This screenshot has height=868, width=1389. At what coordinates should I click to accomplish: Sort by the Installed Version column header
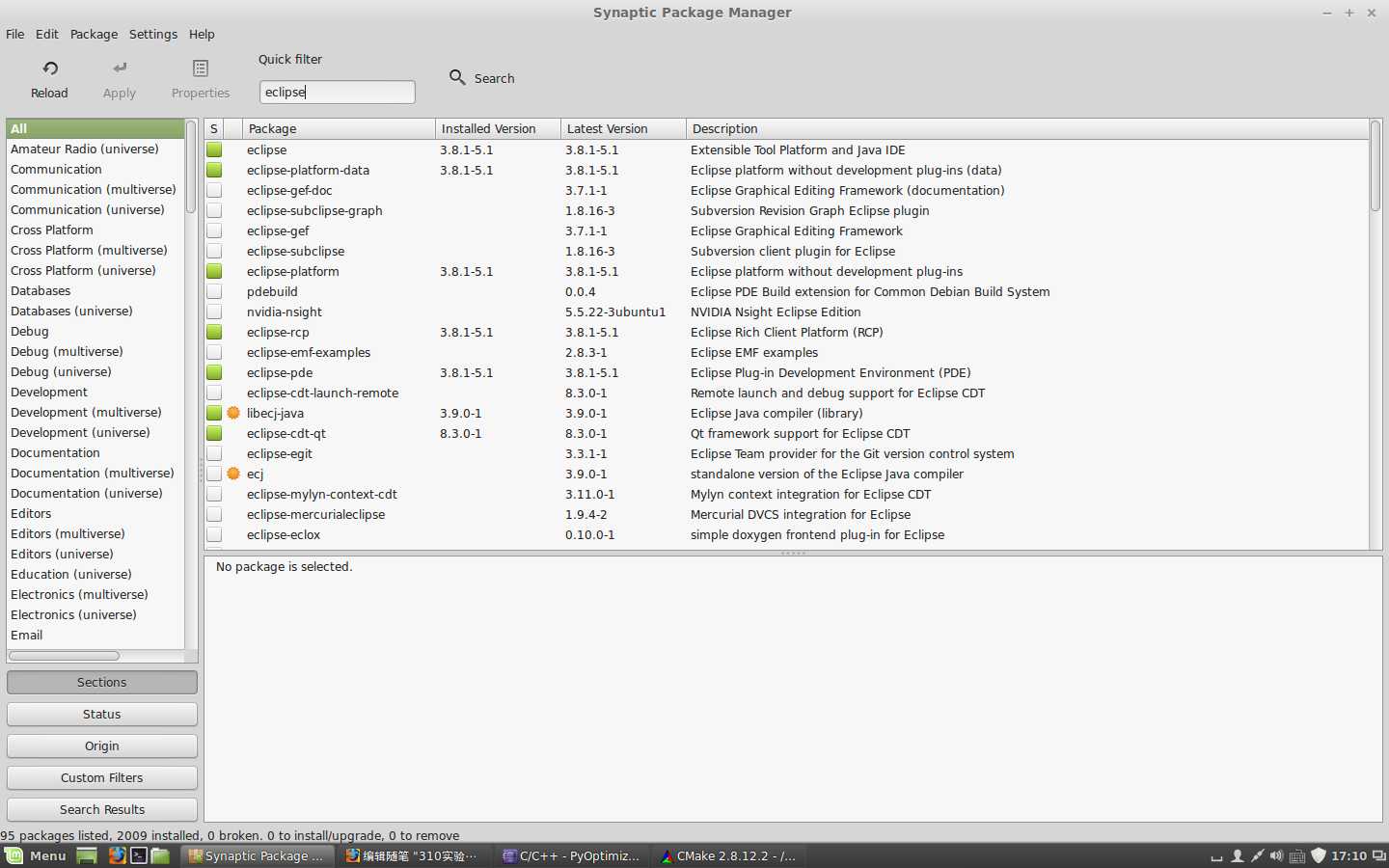498,128
